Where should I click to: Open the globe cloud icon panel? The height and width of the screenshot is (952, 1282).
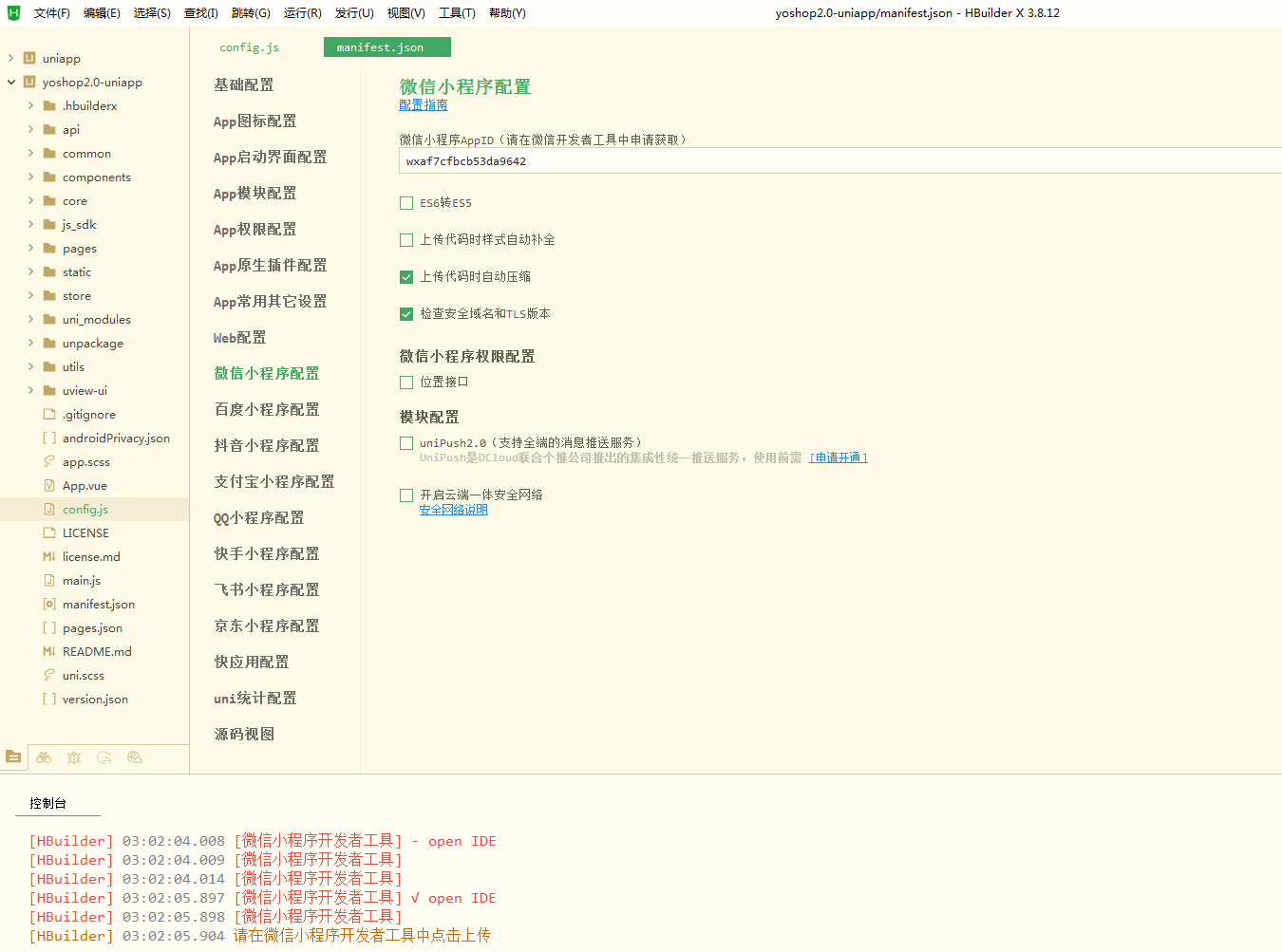pyautogui.click(x=135, y=756)
